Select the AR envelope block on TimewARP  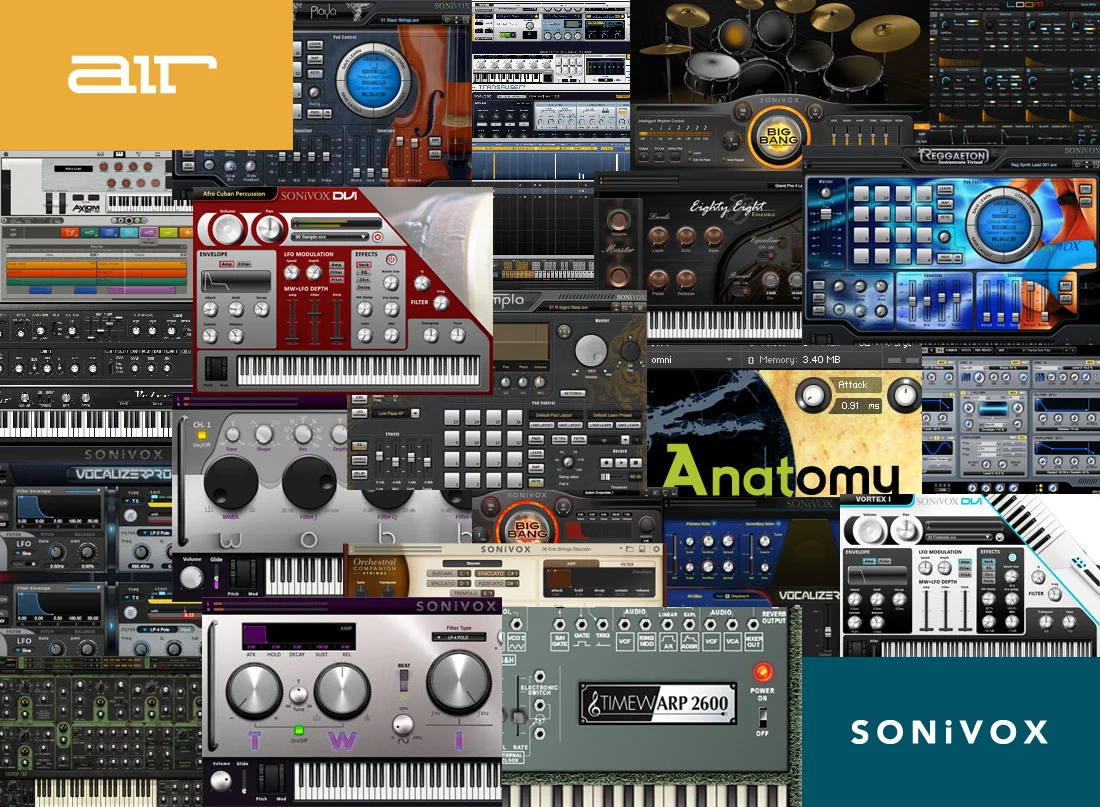(668, 641)
